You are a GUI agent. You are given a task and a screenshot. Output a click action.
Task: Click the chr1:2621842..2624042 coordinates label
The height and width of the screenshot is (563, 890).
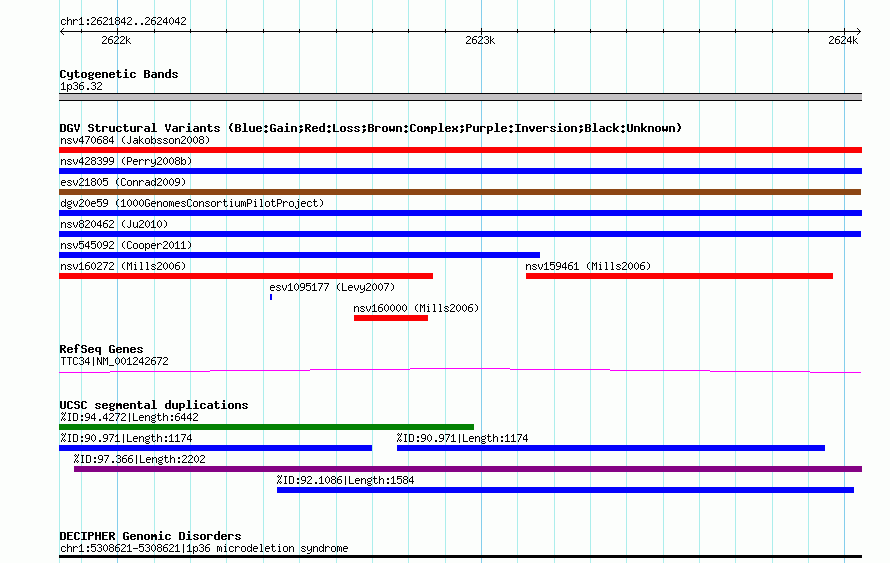pyautogui.click(x=123, y=22)
